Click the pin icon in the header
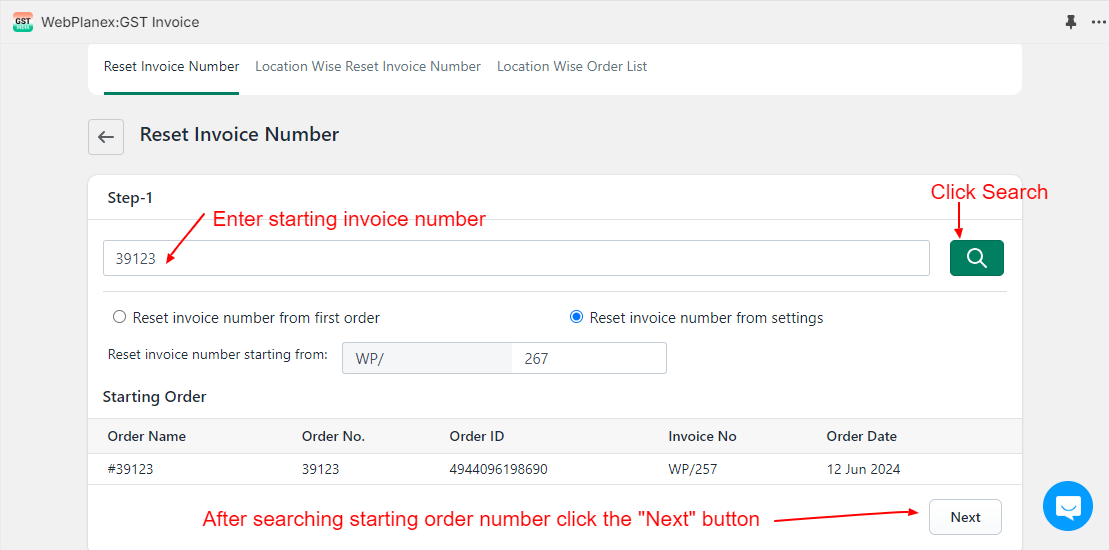The height and width of the screenshot is (550, 1109). (x=1071, y=22)
